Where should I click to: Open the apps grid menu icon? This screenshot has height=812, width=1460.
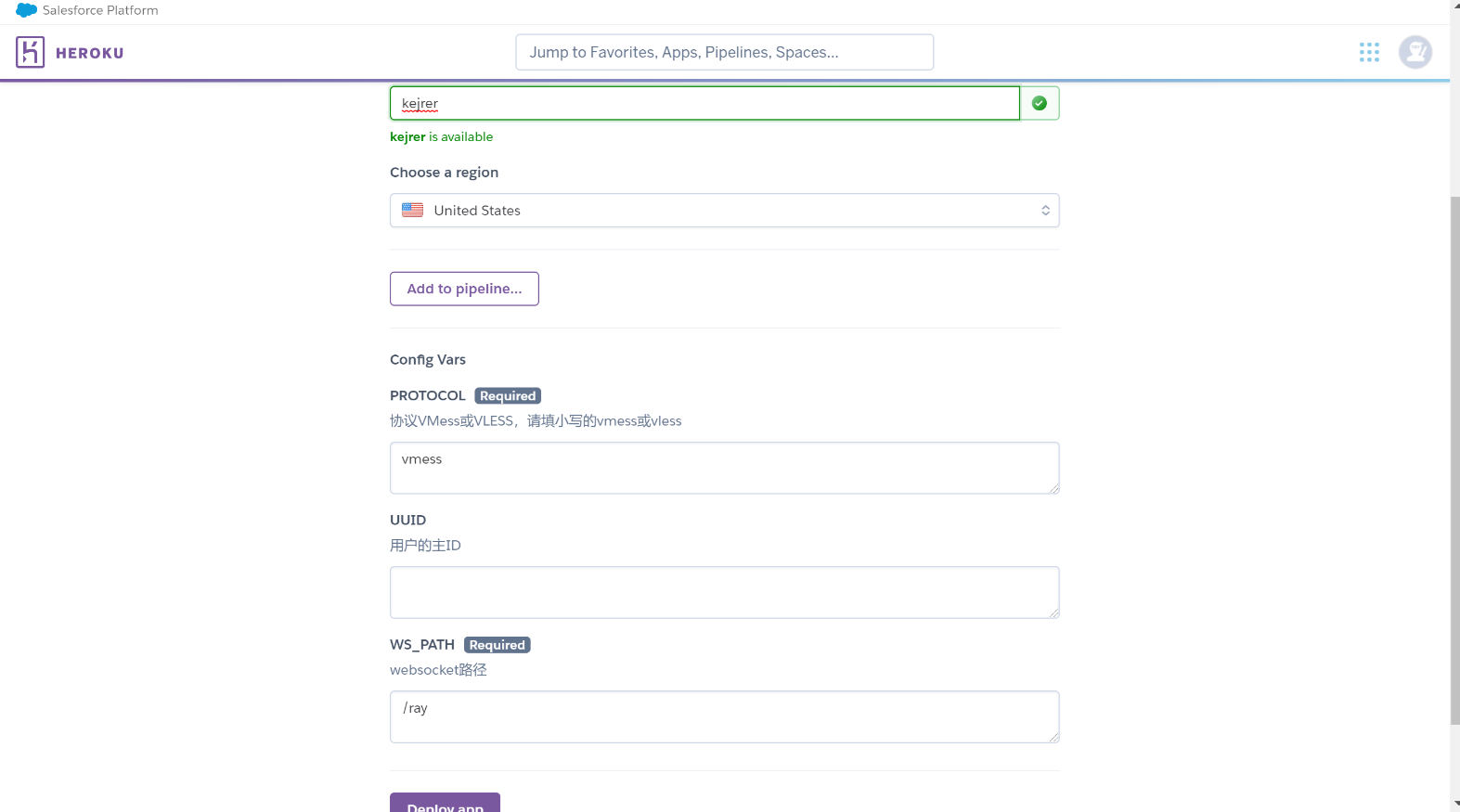point(1369,52)
